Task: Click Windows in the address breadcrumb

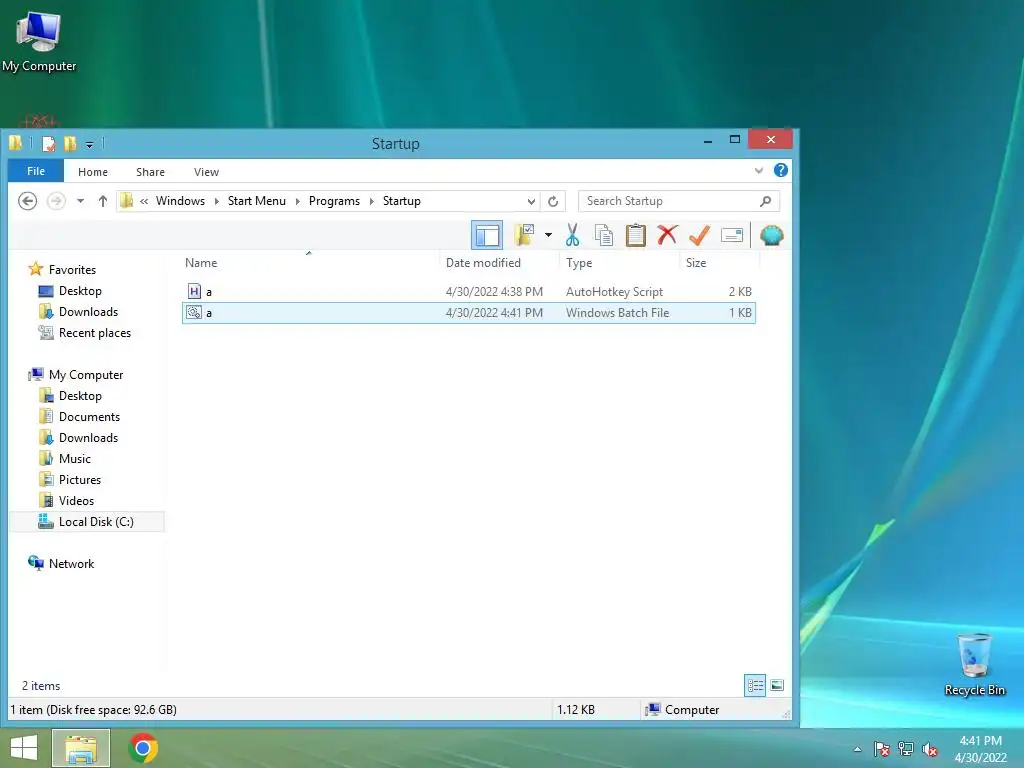Action: 180,201
